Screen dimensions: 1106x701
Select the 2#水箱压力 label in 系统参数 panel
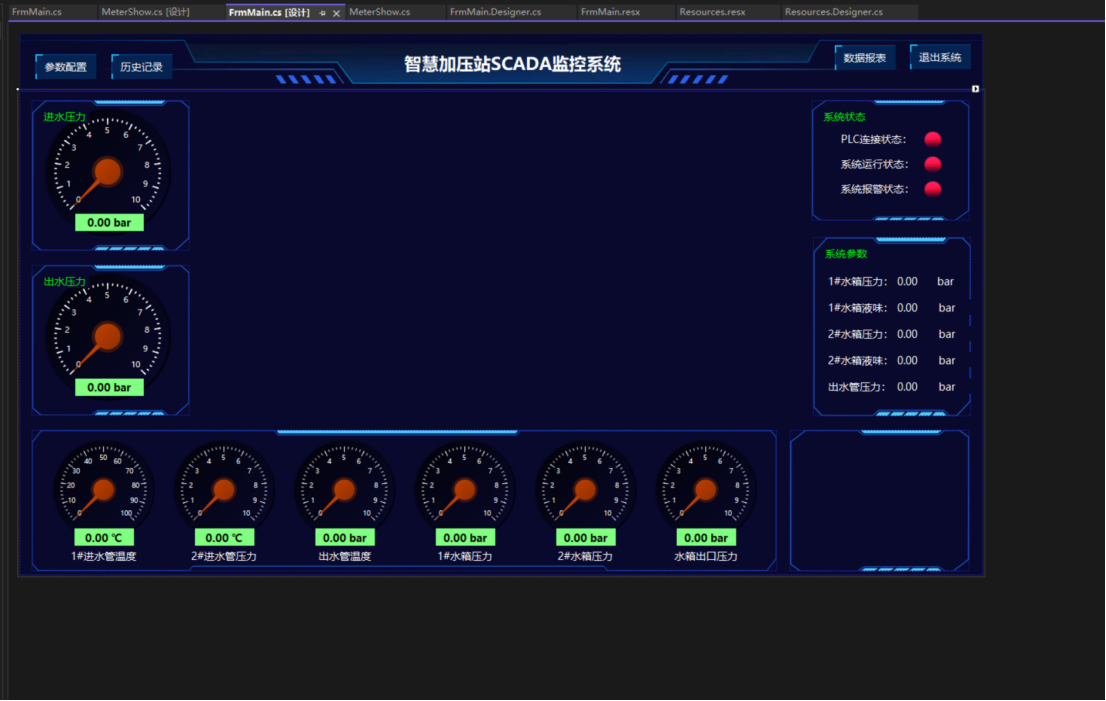[x=858, y=334]
